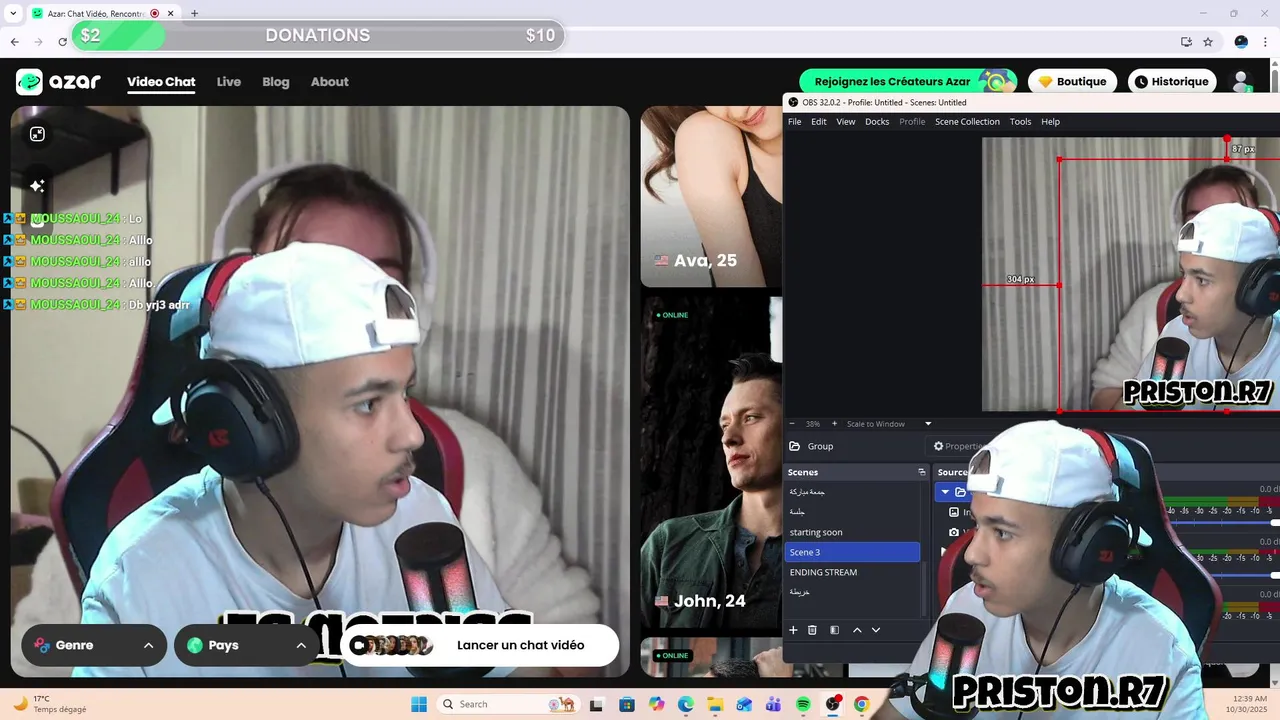Open a new Chrome tab
This screenshot has width=1280, height=720.
(x=194, y=13)
